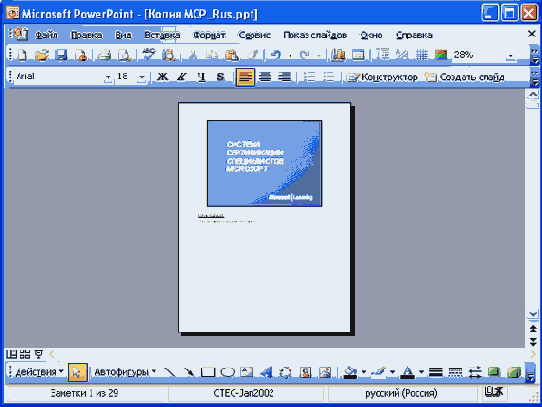Open the Показ слайдов menu
The image size is (542, 407).
315,35
